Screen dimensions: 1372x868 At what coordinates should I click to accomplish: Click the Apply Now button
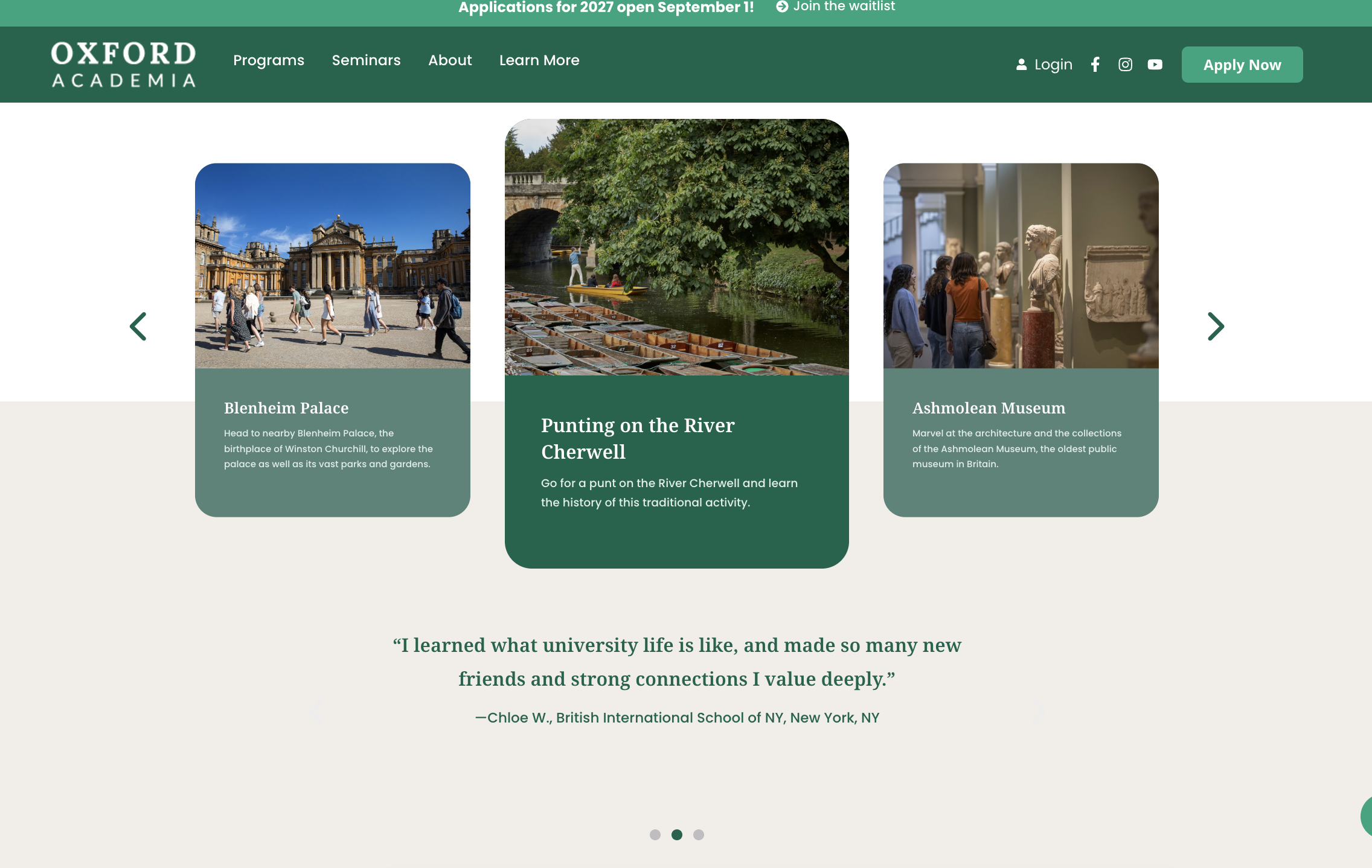(1242, 65)
